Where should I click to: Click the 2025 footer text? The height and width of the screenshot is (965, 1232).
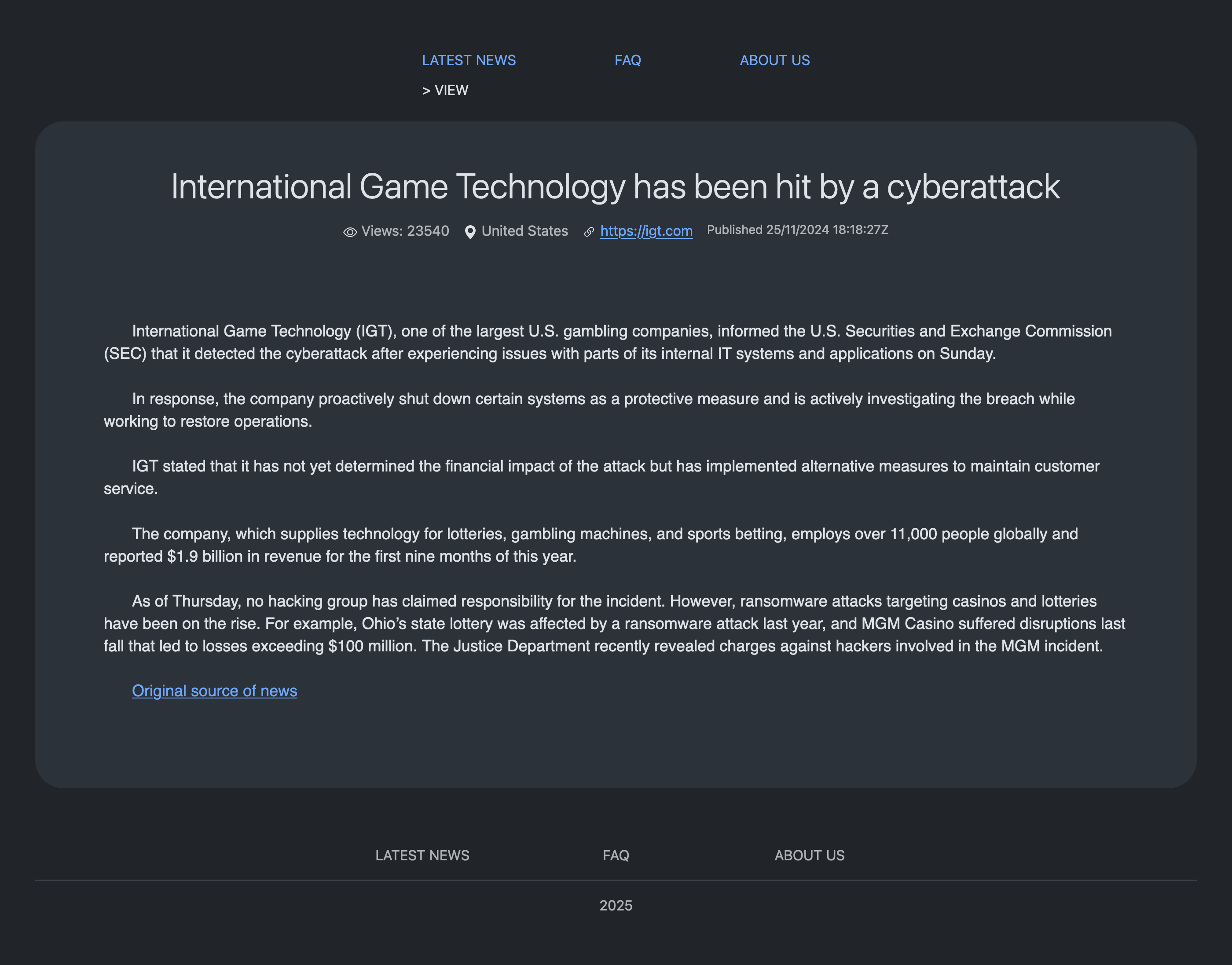pyautogui.click(x=616, y=906)
